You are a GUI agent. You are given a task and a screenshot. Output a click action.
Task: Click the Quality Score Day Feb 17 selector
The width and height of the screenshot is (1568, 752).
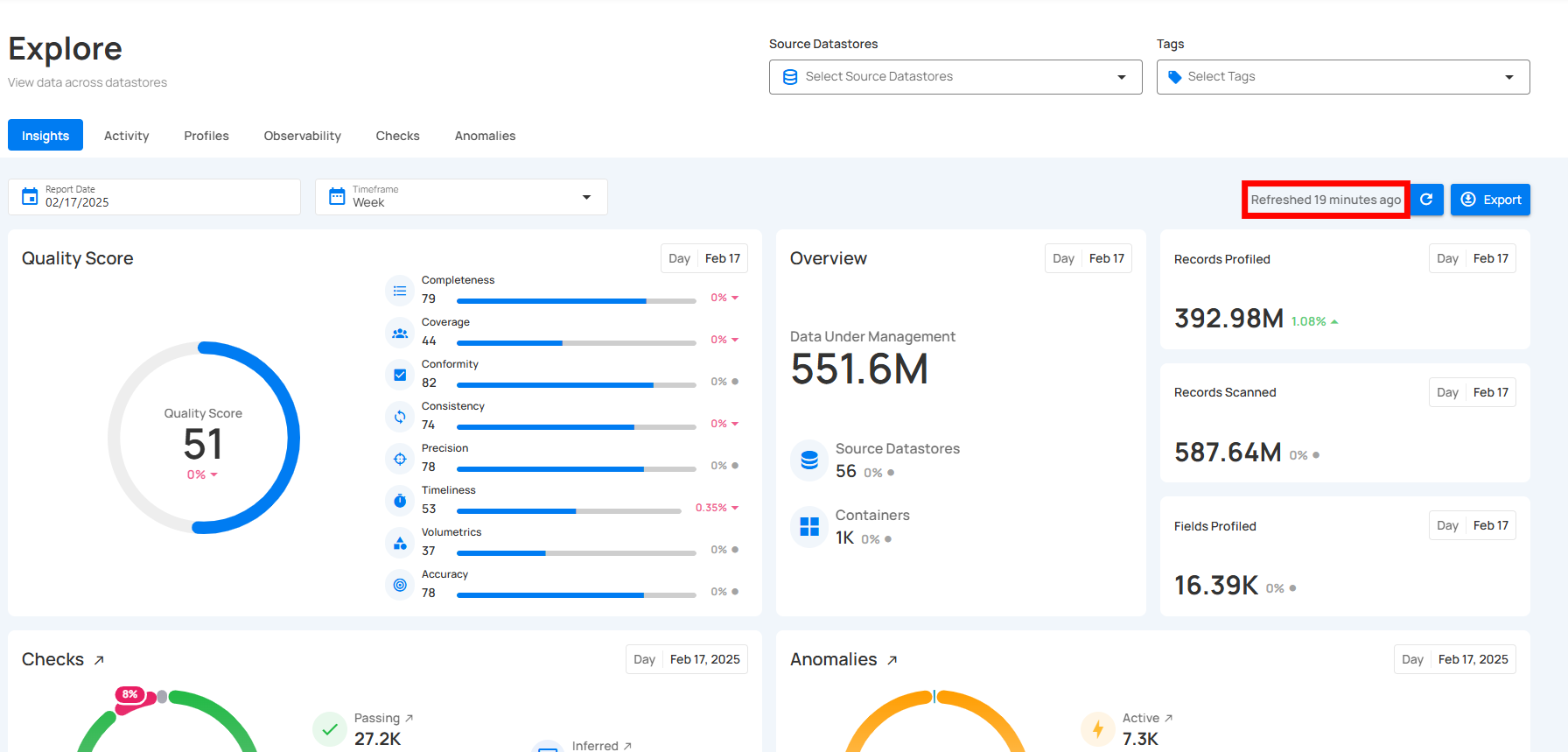coord(704,258)
